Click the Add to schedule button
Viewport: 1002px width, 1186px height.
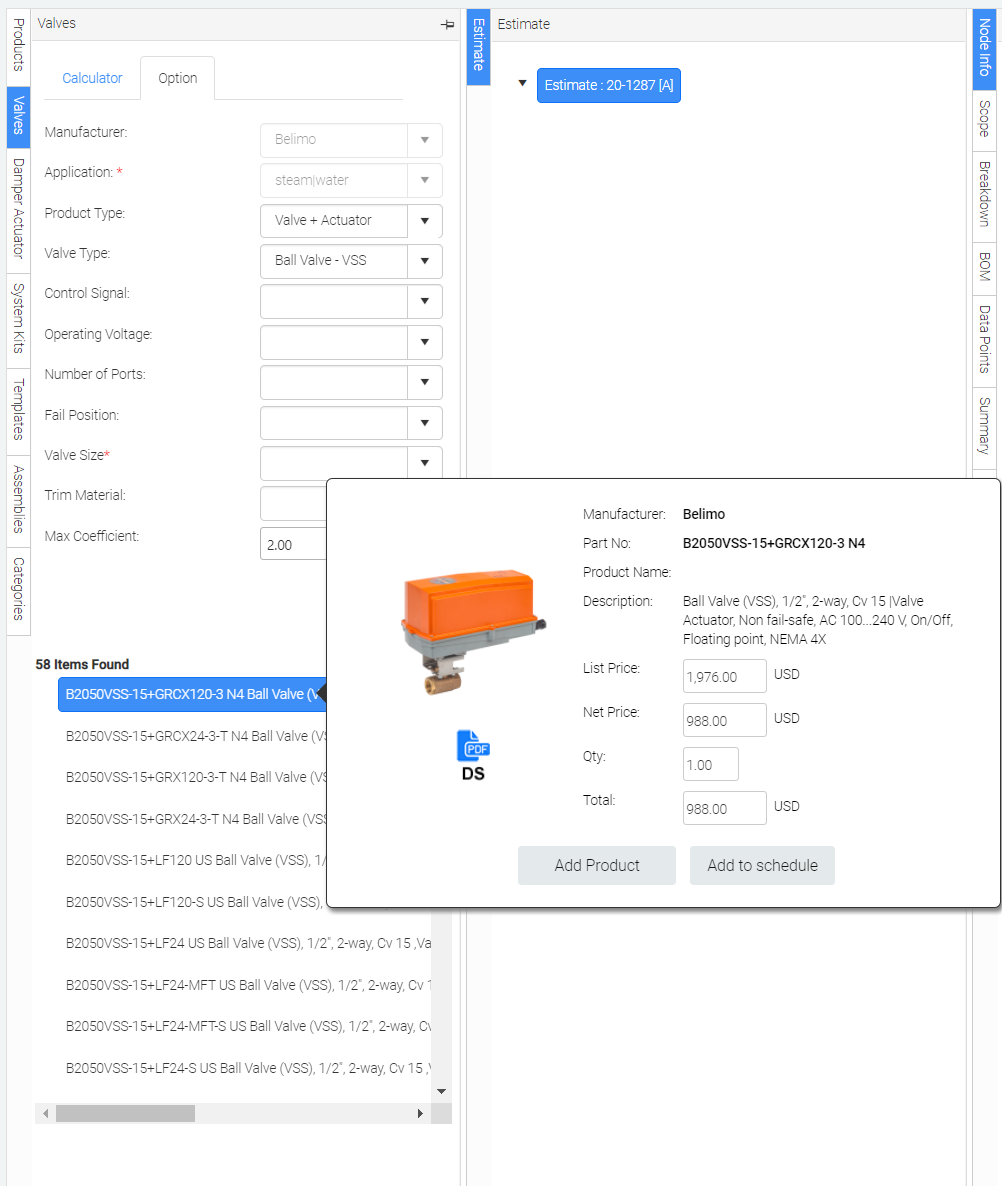pos(762,865)
